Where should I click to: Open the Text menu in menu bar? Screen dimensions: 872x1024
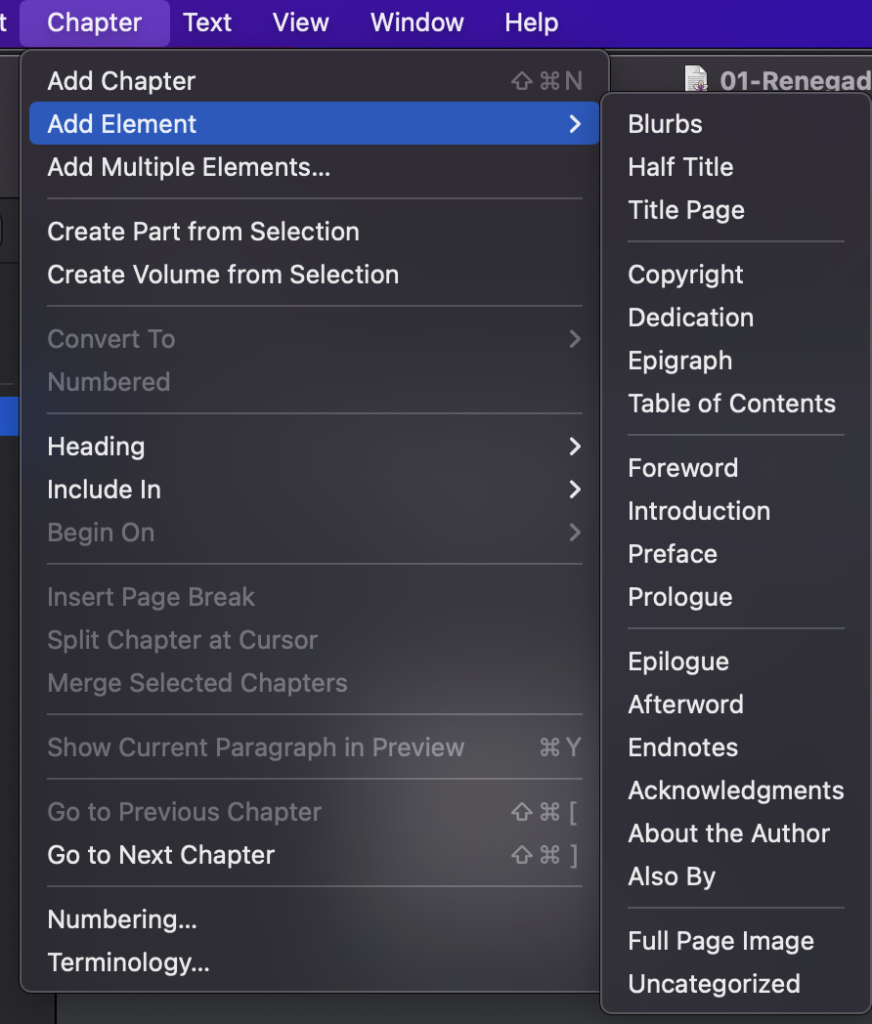tap(207, 23)
